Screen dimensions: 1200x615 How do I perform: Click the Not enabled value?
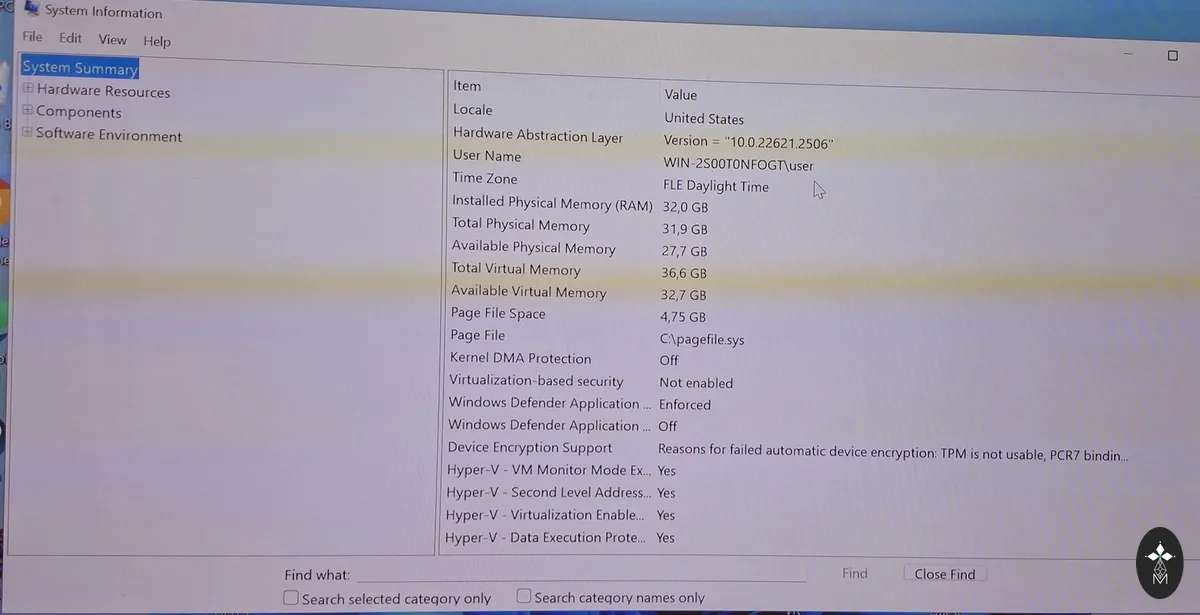696,383
